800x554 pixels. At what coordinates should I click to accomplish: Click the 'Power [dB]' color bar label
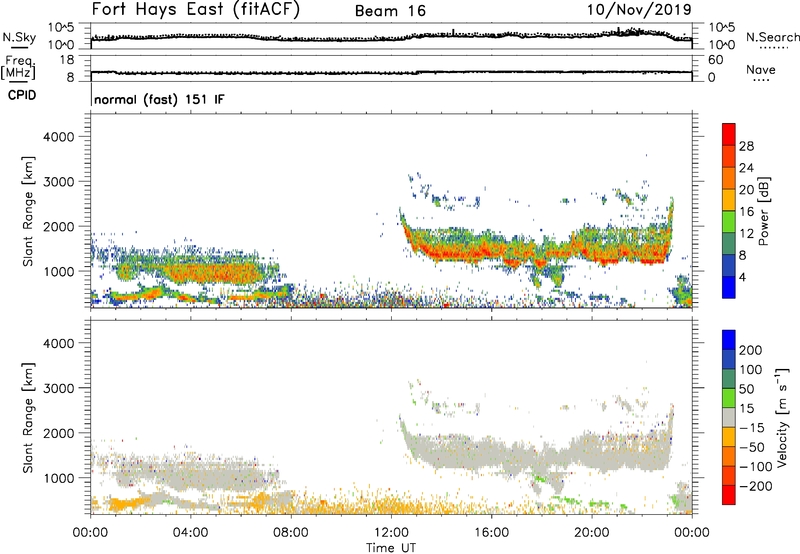(763, 211)
